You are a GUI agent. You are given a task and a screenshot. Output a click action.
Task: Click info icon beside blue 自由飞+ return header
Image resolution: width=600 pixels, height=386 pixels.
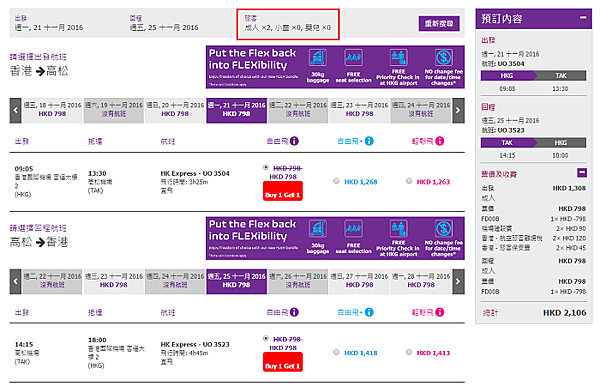coord(369,312)
